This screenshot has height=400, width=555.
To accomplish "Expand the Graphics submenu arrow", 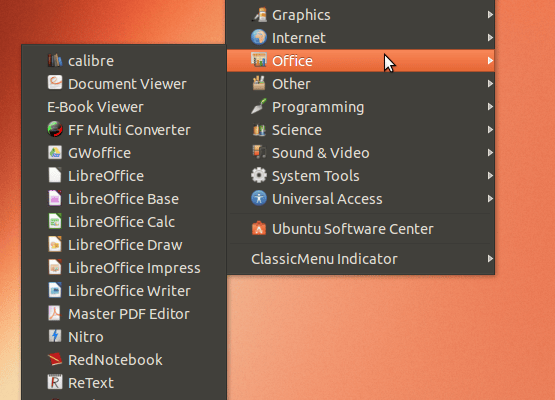I will click(490, 15).
